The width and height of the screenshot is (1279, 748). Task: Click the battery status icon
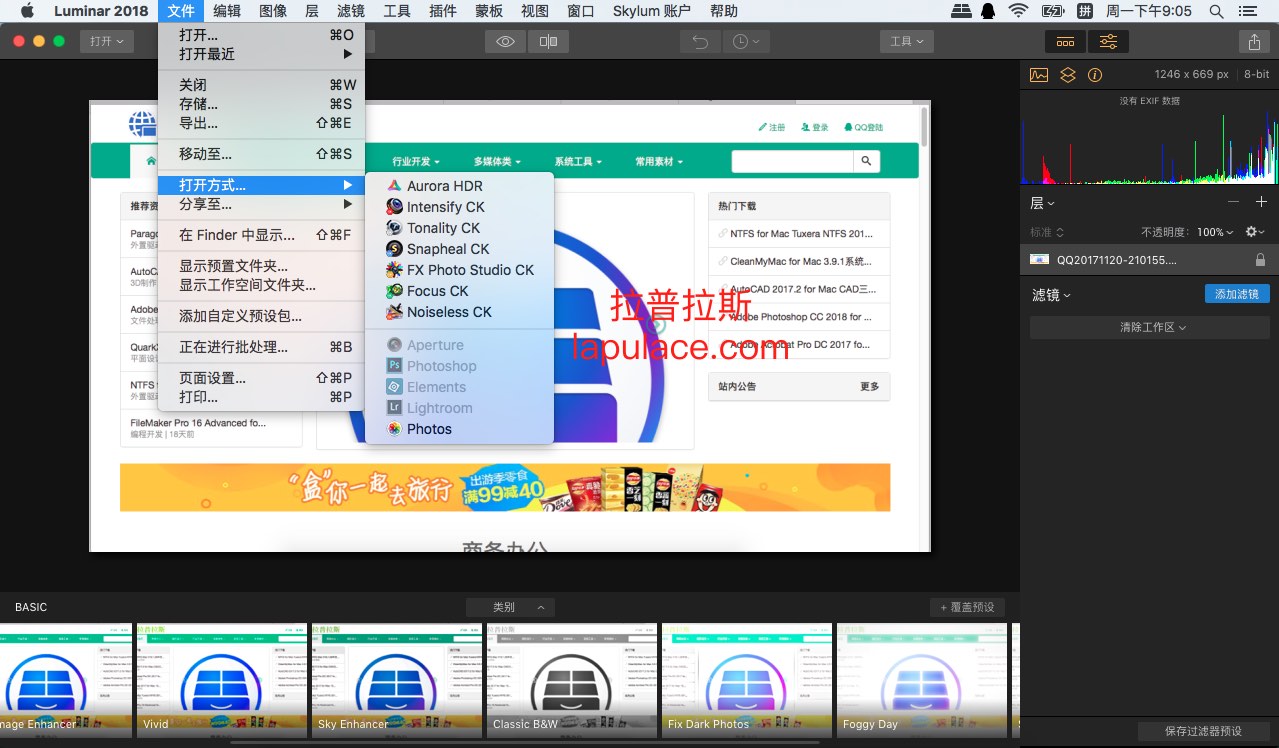(1053, 11)
